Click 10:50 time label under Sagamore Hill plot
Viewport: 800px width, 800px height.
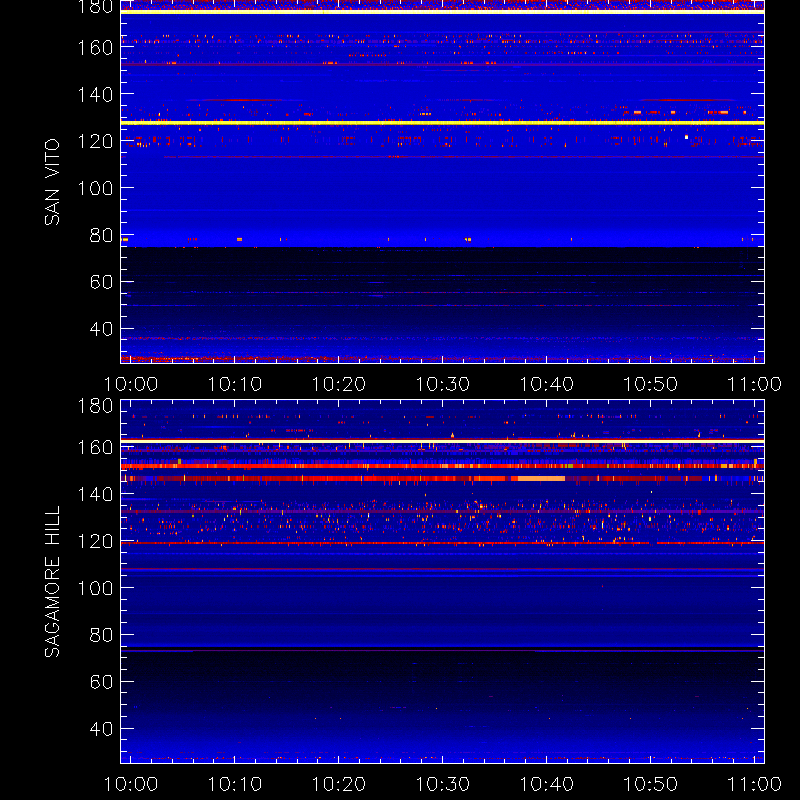[x=651, y=784]
